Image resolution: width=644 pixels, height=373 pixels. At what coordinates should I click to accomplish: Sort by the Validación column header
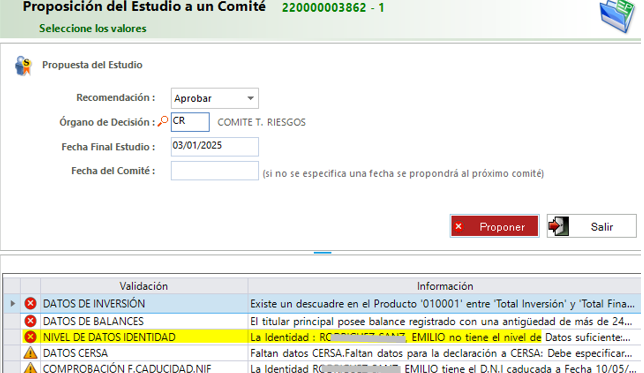[144, 286]
